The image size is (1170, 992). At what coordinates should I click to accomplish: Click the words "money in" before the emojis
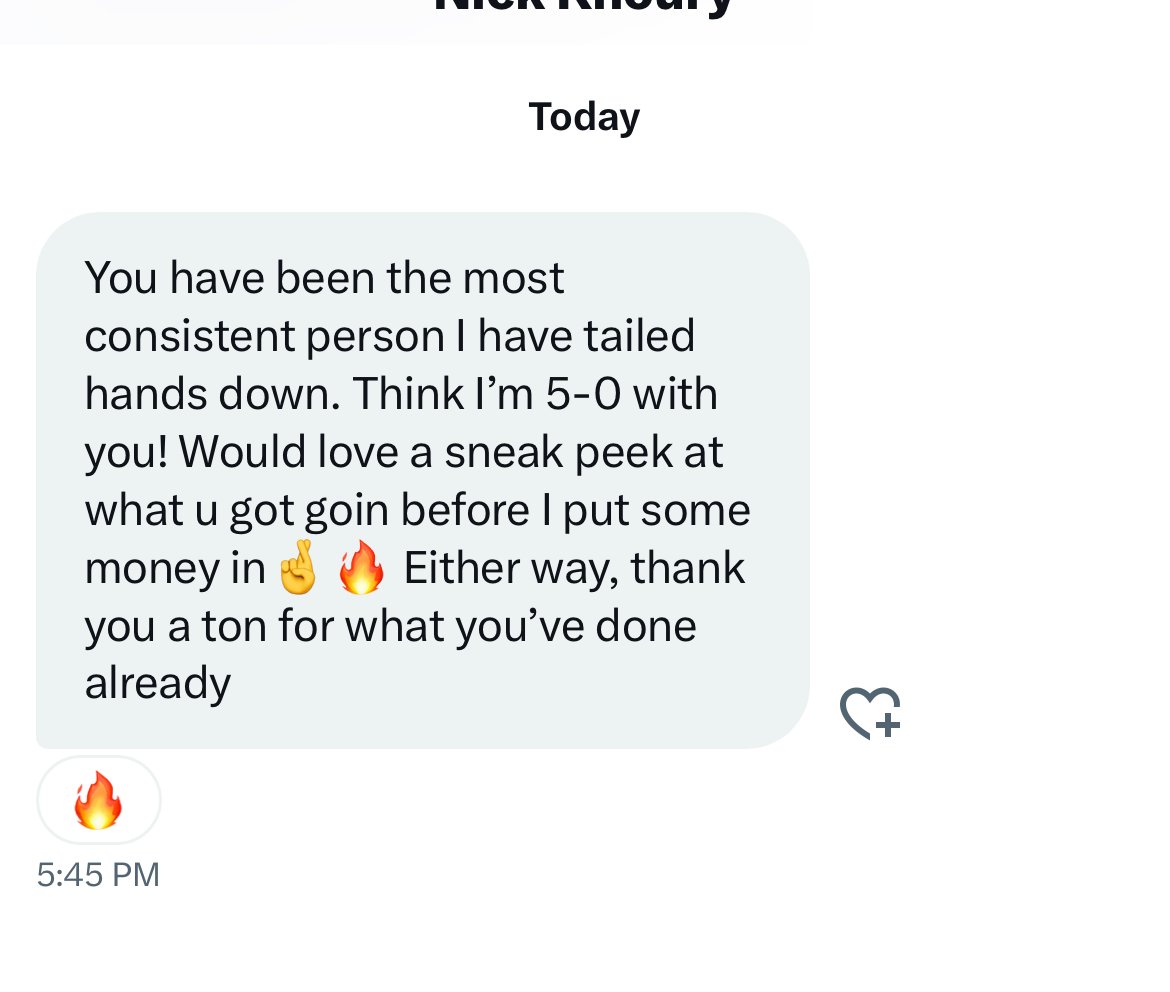click(174, 568)
